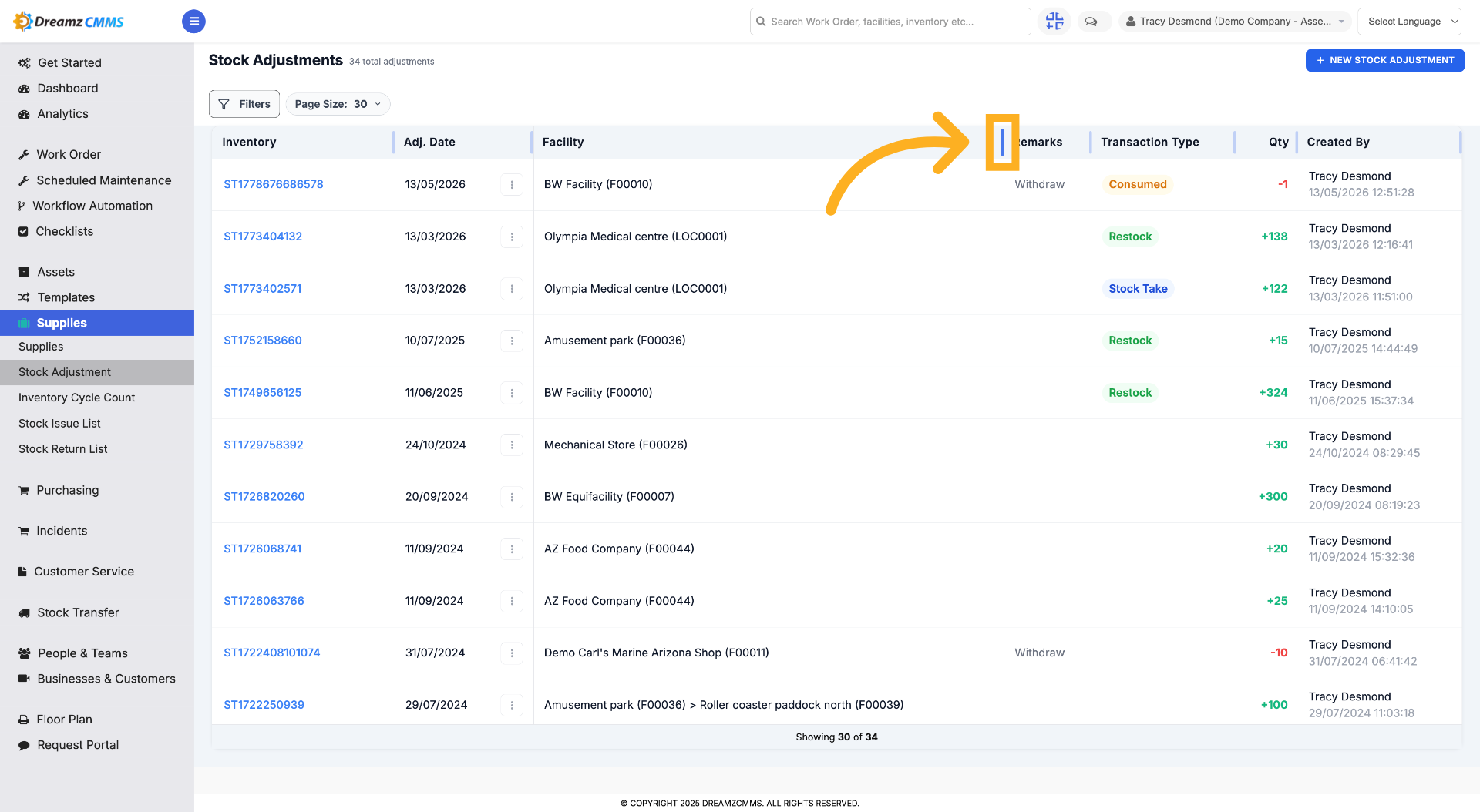Open row menu for ST1726068741

point(512,549)
